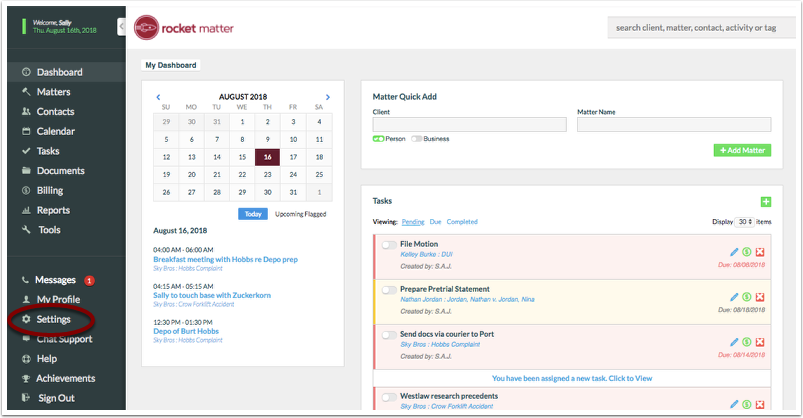
Task: Click the Matter Name input field
Action: pyautogui.click(x=674, y=124)
